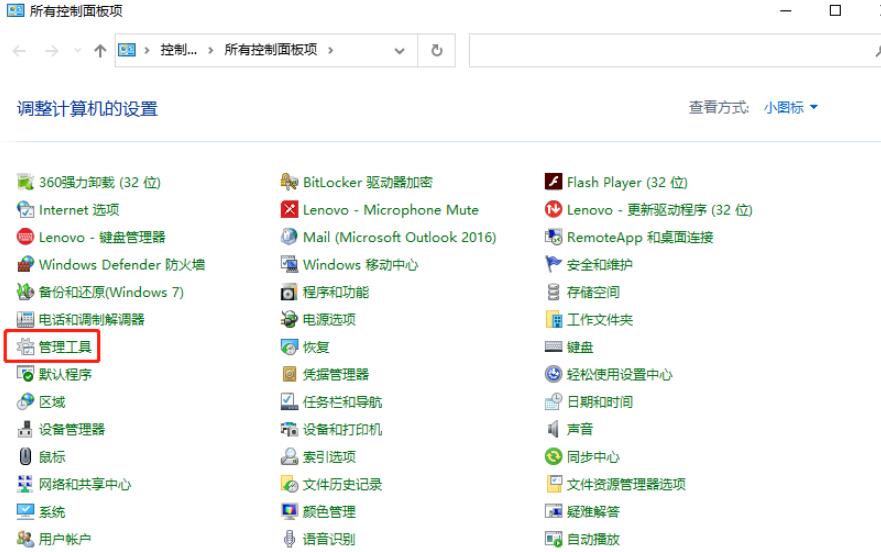Open the 设备和打印机 icon
This screenshot has width=881, height=552.
click(289, 429)
